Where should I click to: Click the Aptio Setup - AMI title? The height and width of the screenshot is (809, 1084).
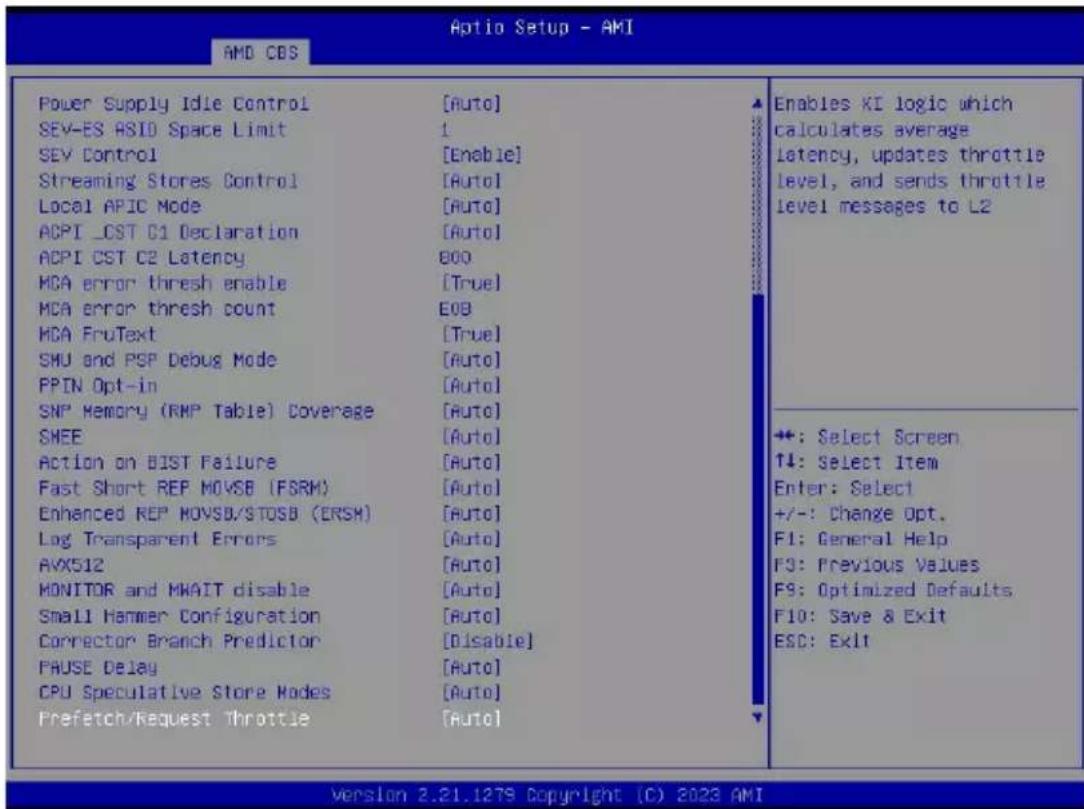pyautogui.click(x=541, y=27)
